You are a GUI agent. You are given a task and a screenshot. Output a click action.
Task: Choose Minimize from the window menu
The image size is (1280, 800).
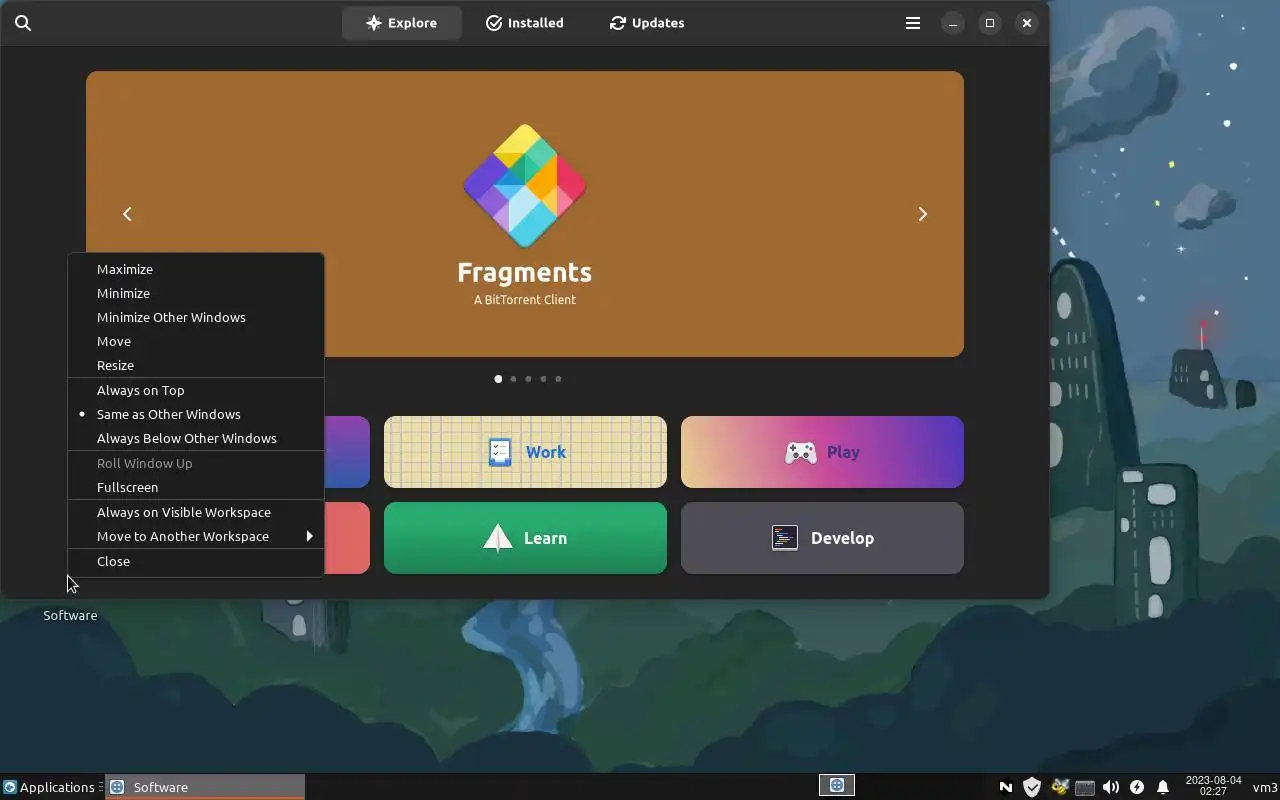[x=196, y=293]
